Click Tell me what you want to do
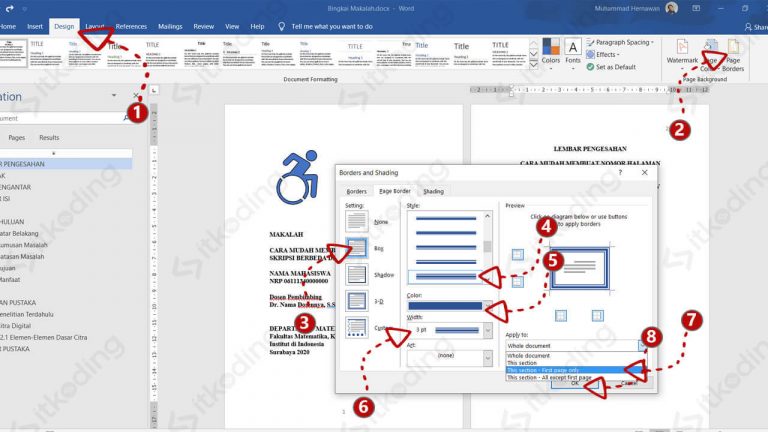 [332, 26]
